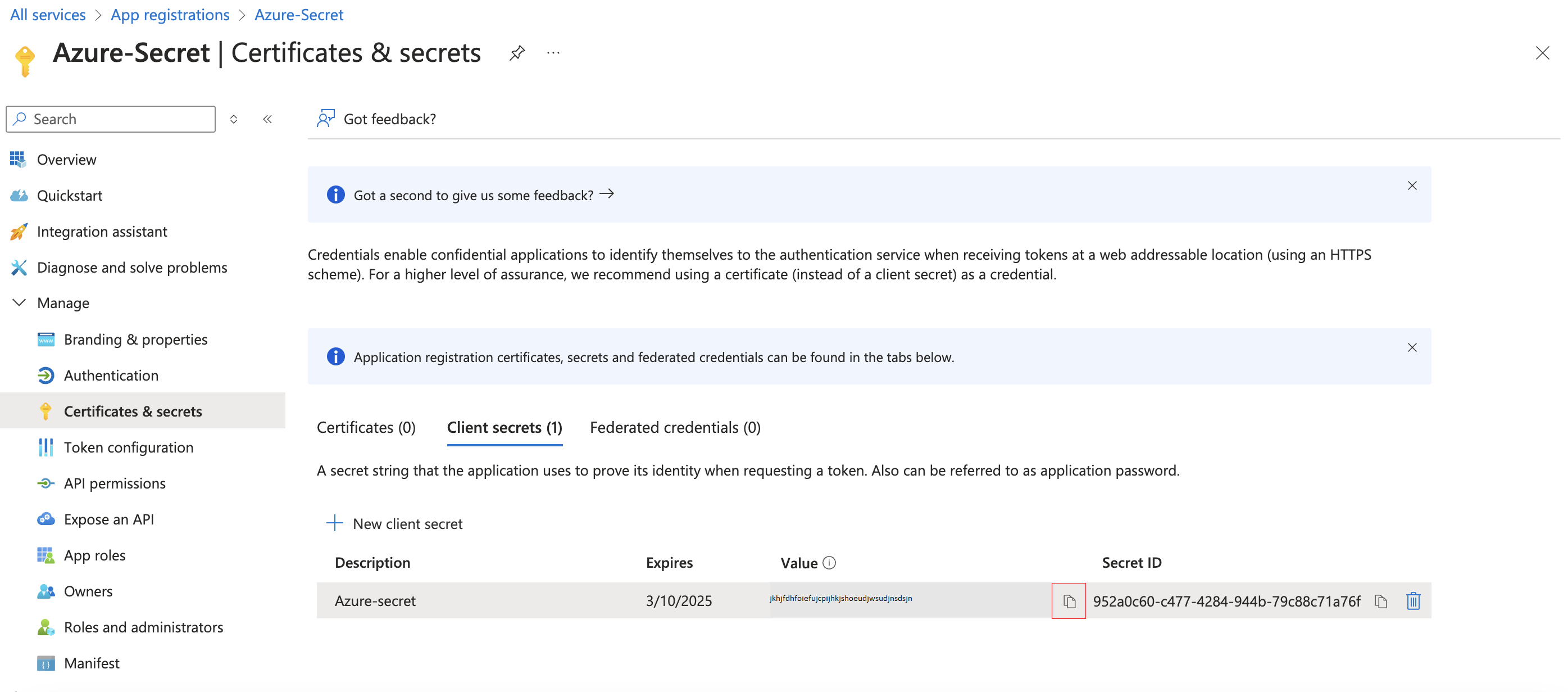The image size is (1568, 692).
Task: Collapse the sidebar menu with double chevron
Action: click(267, 119)
